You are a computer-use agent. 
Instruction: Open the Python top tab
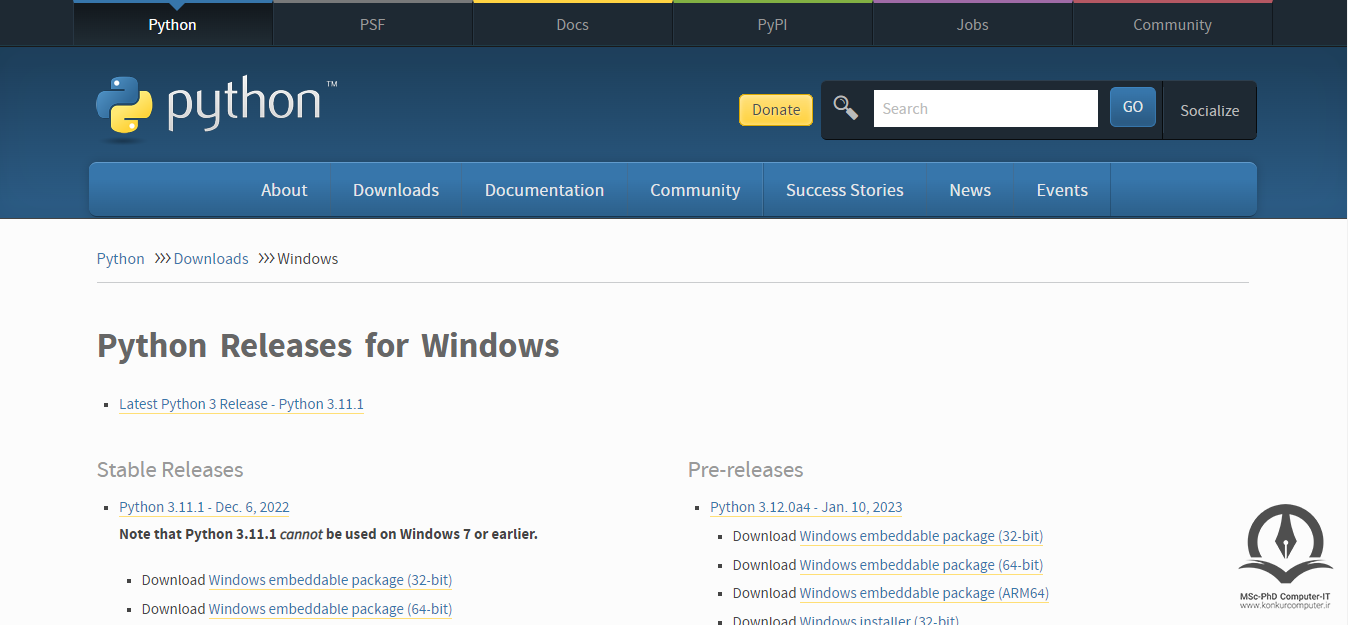coord(172,24)
